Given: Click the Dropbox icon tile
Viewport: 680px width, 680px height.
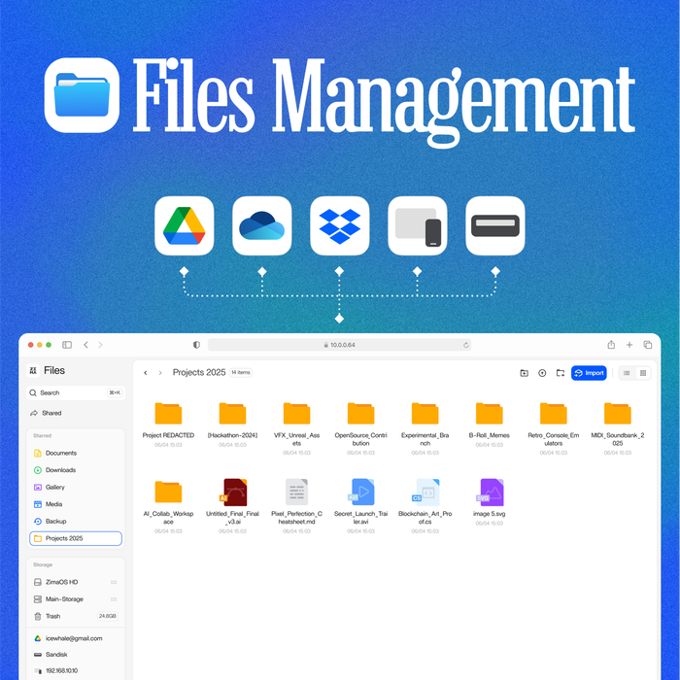Looking at the screenshot, I should click(340, 226).
